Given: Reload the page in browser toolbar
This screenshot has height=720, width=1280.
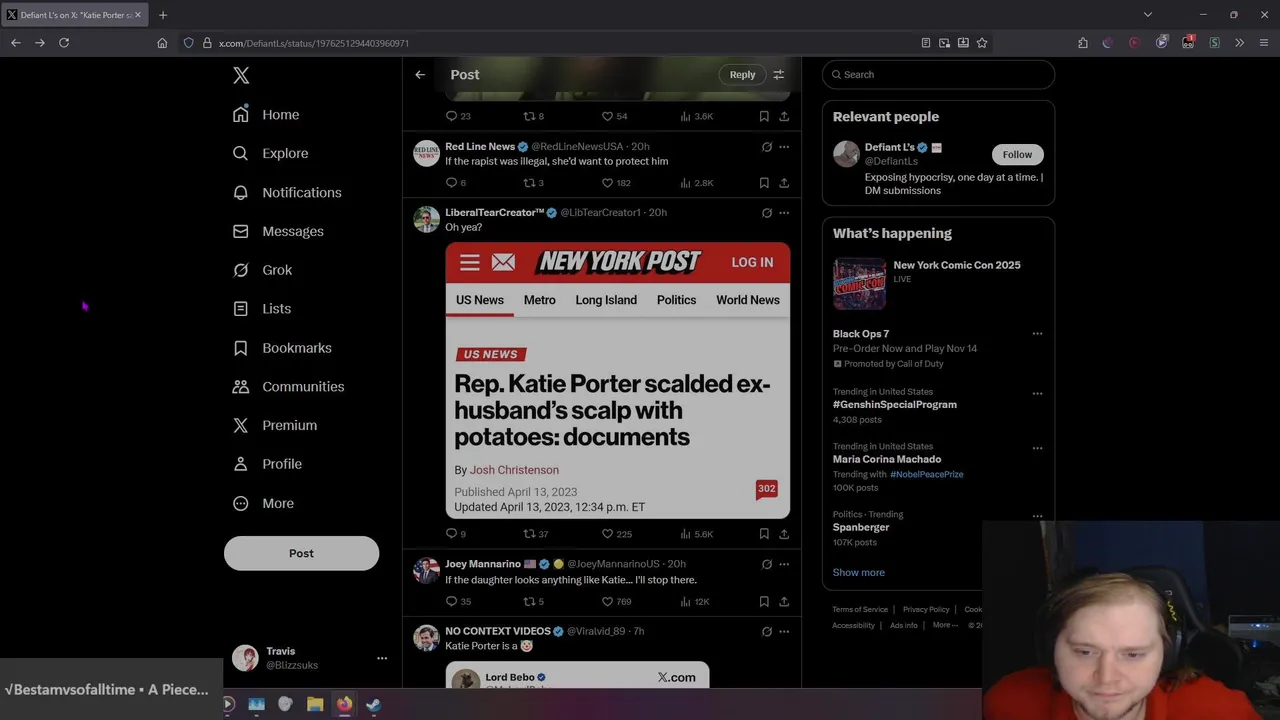Looking at the screenshot, I should pyautogui.click(x=64, y=43).
